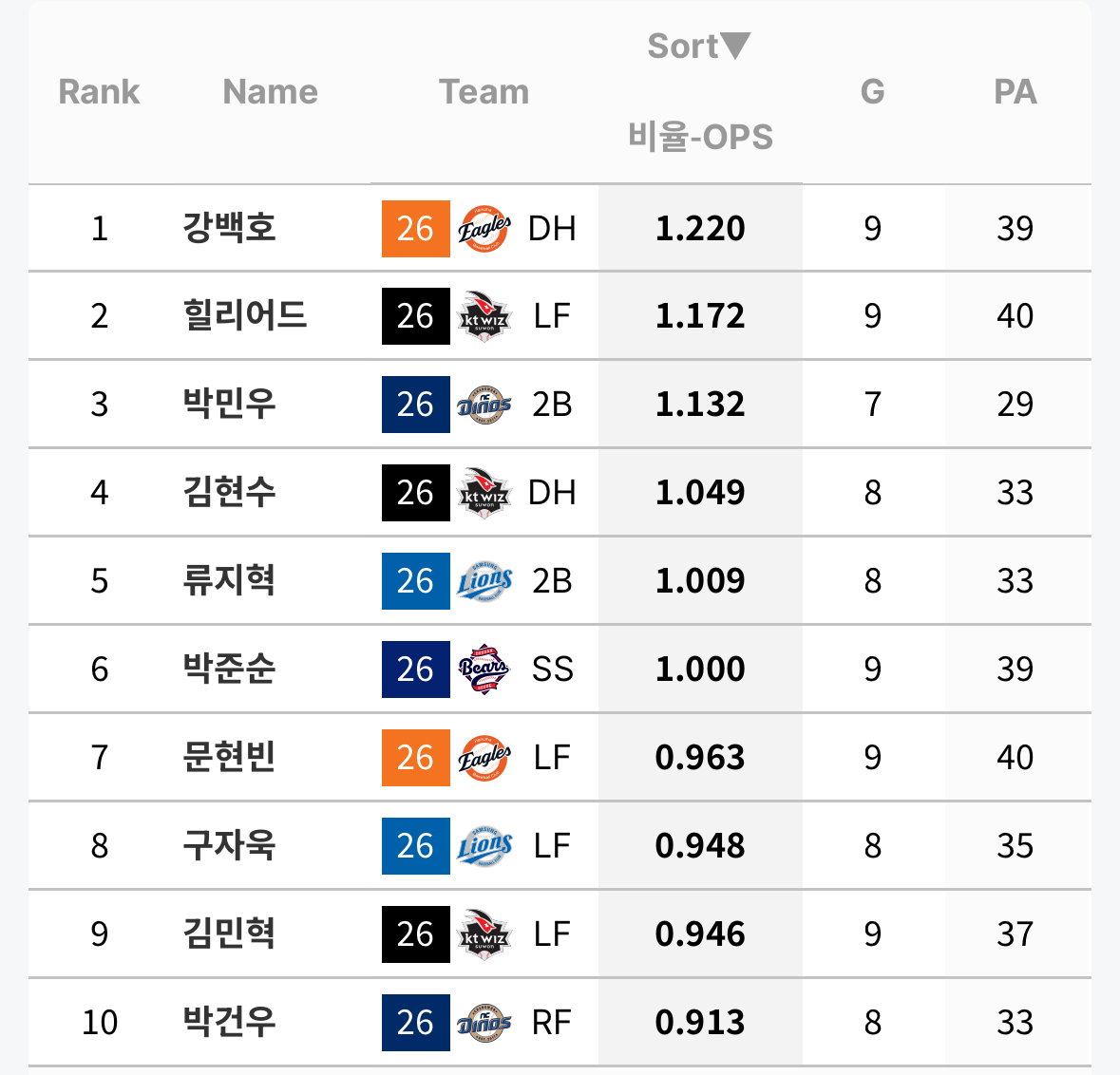Viewport: 1120px width, 1075px height.
Task: Click the Lions logo in 류지혁's row
Action: click(x=484, y=581)
